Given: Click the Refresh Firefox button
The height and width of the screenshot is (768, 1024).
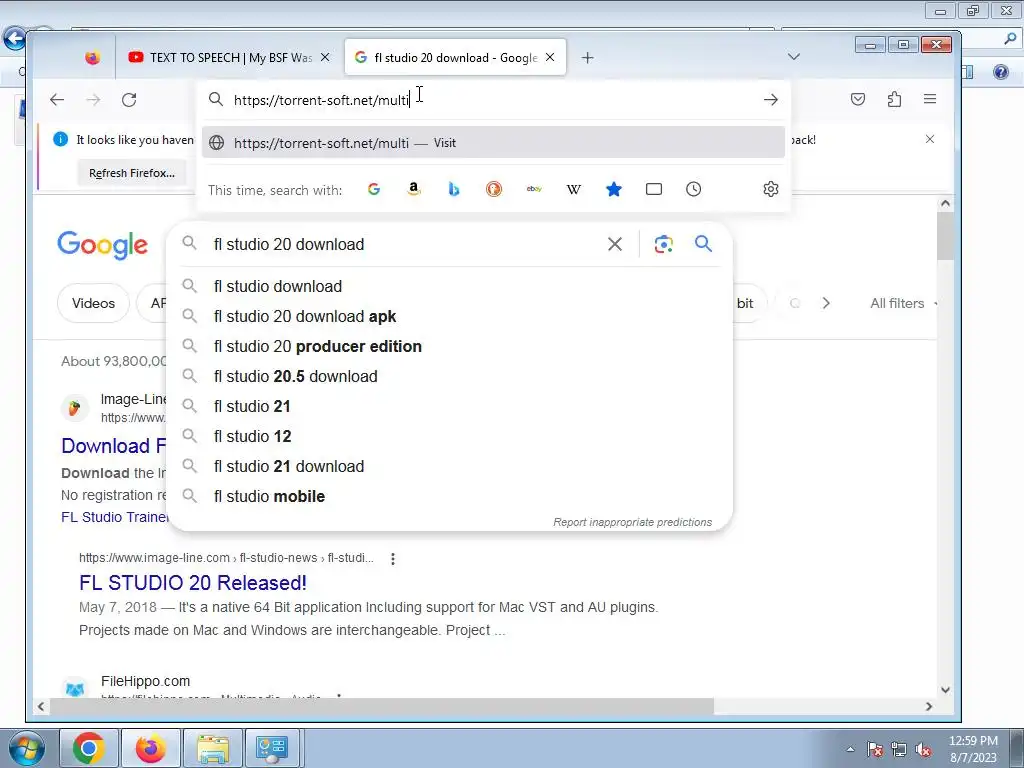Looking at the screenshot, I should [x=132, y=173].
